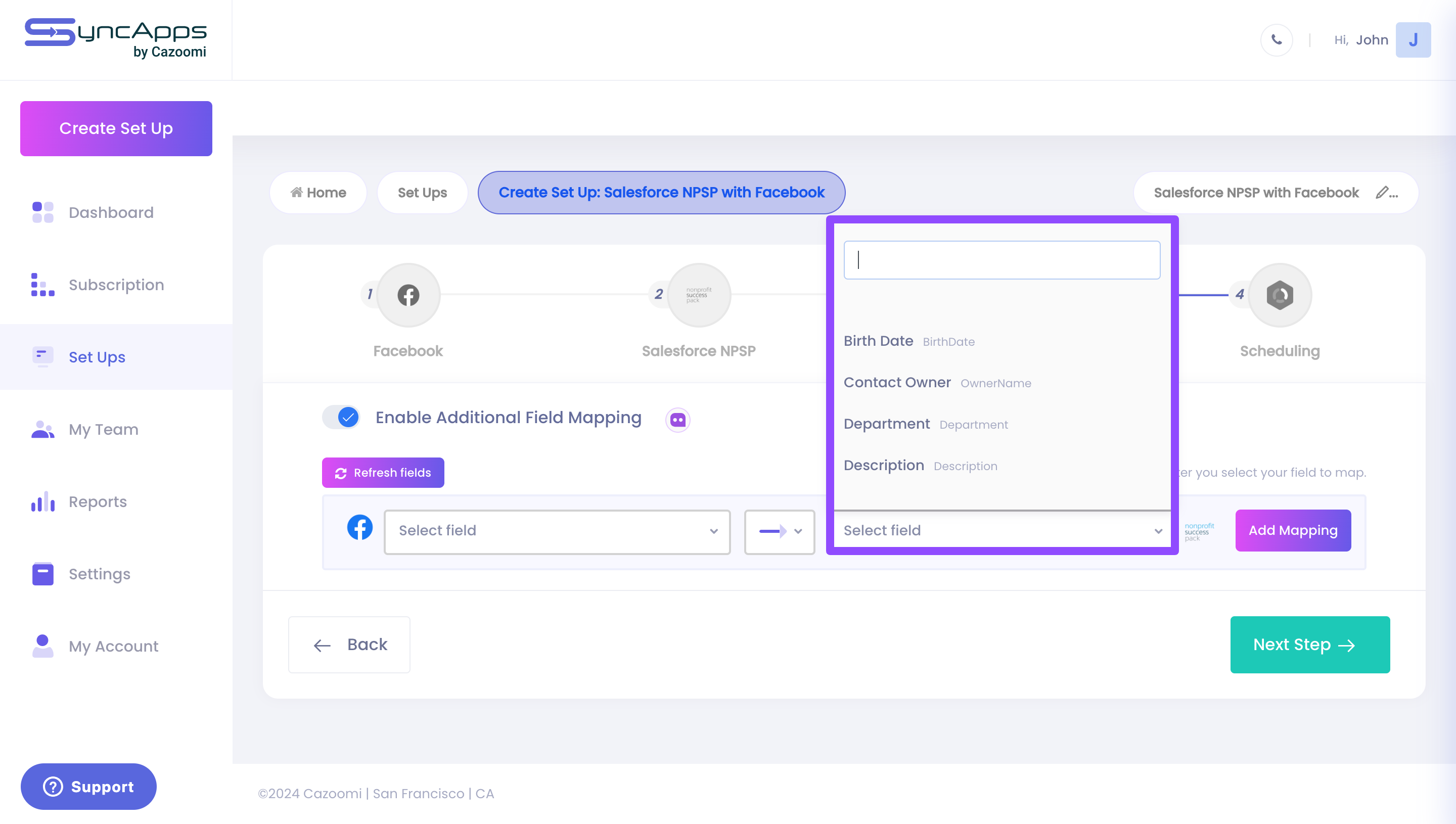Choose Birth Date from the field list
This screenshot has width=1456, height=824.
(x=1002, y=341)
